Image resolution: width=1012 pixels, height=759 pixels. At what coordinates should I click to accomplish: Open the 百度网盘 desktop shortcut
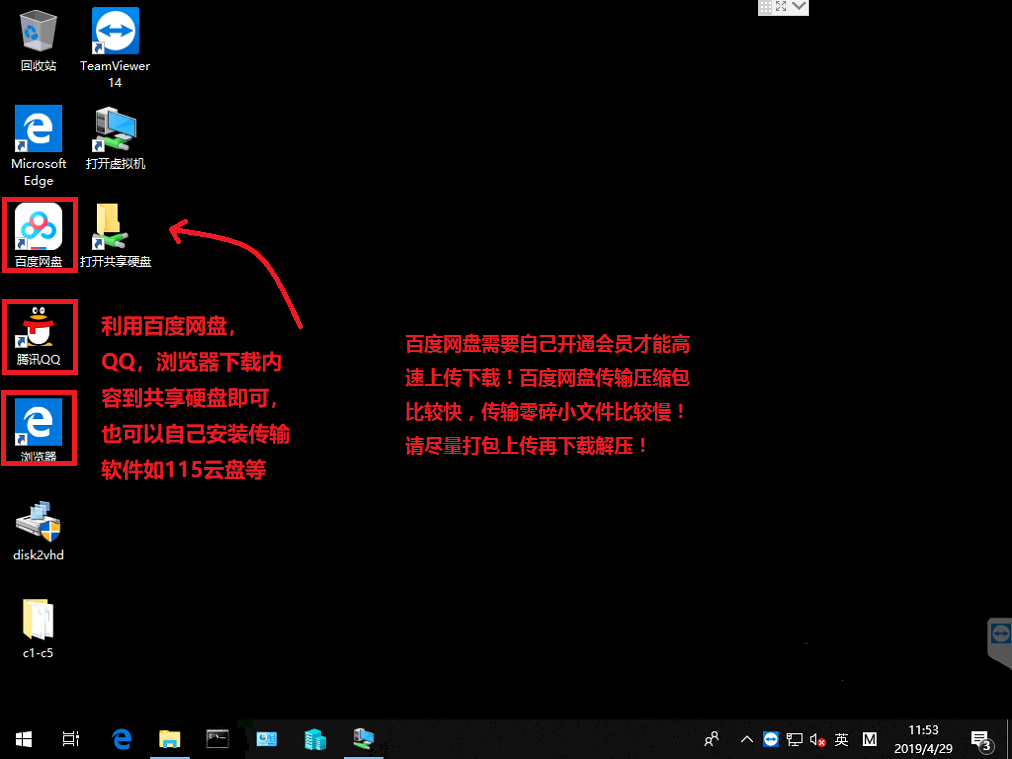tap(39, 236)
